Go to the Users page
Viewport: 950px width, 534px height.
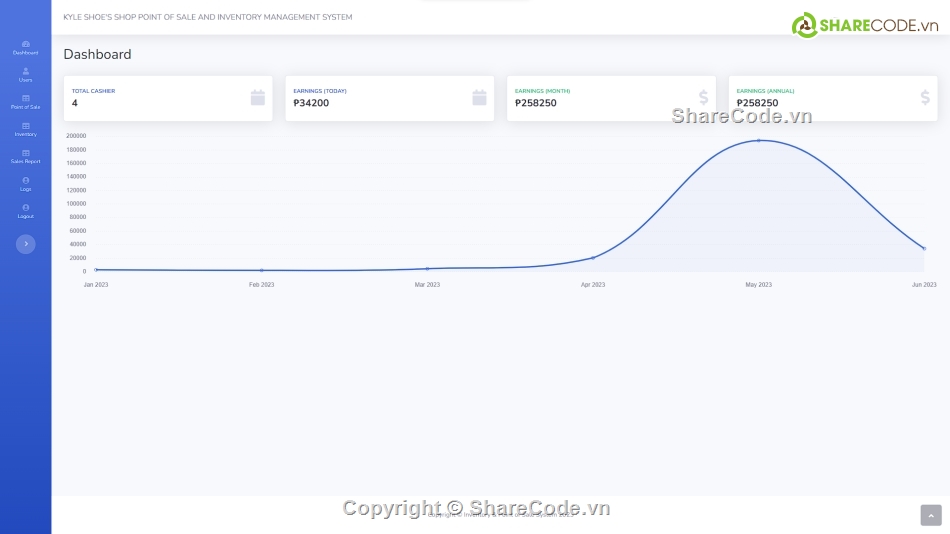(25, 74)
